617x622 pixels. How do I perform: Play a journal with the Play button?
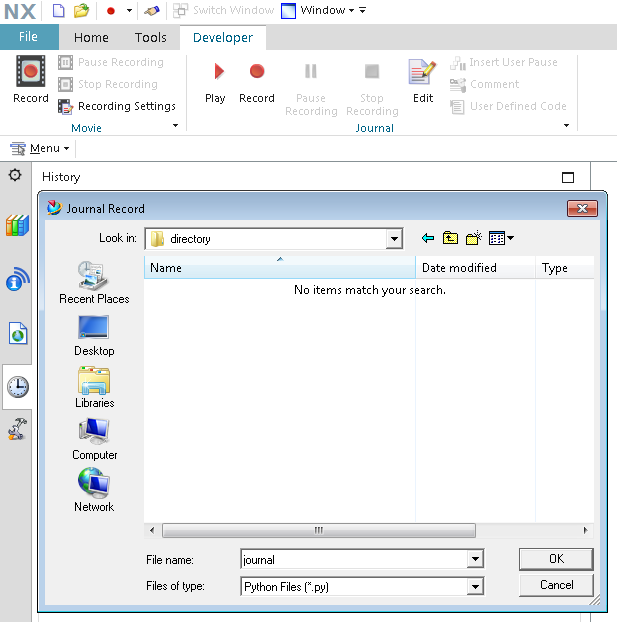click(215, 83)
